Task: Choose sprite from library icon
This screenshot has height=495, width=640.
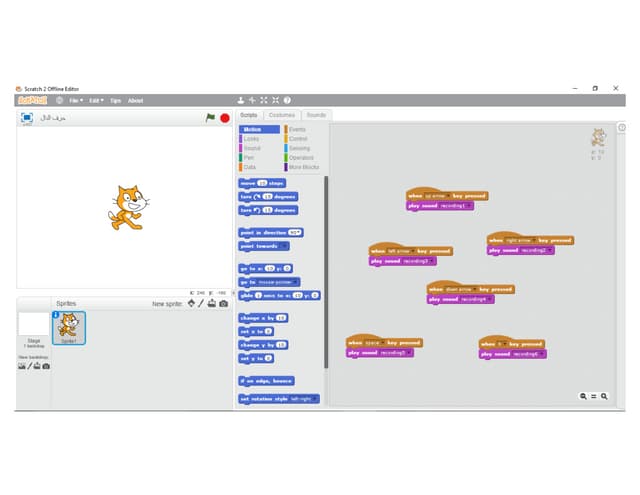Action: 190,303
